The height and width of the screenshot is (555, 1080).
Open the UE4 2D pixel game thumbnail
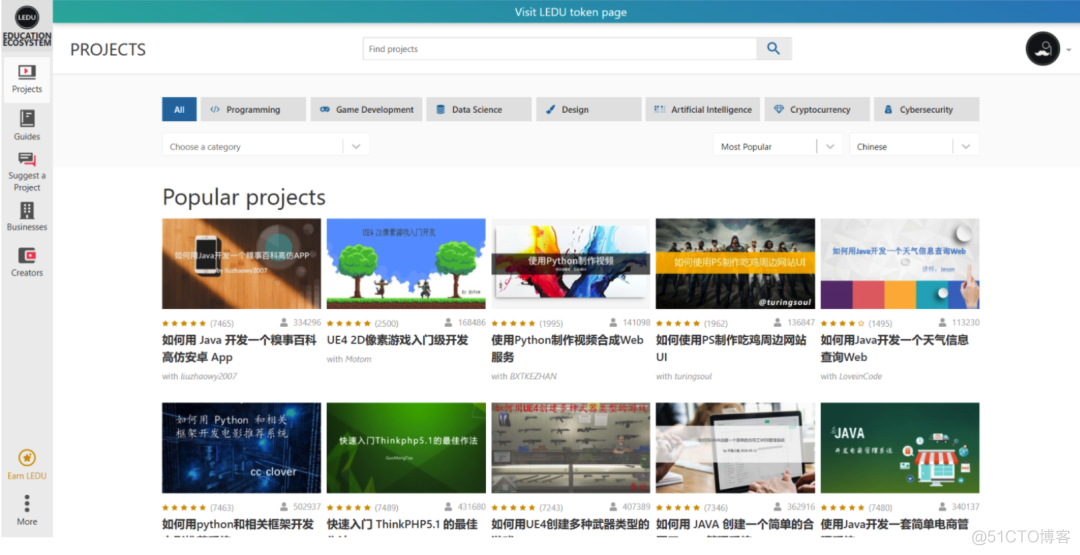pyautogui.click(x=406, y=264)
